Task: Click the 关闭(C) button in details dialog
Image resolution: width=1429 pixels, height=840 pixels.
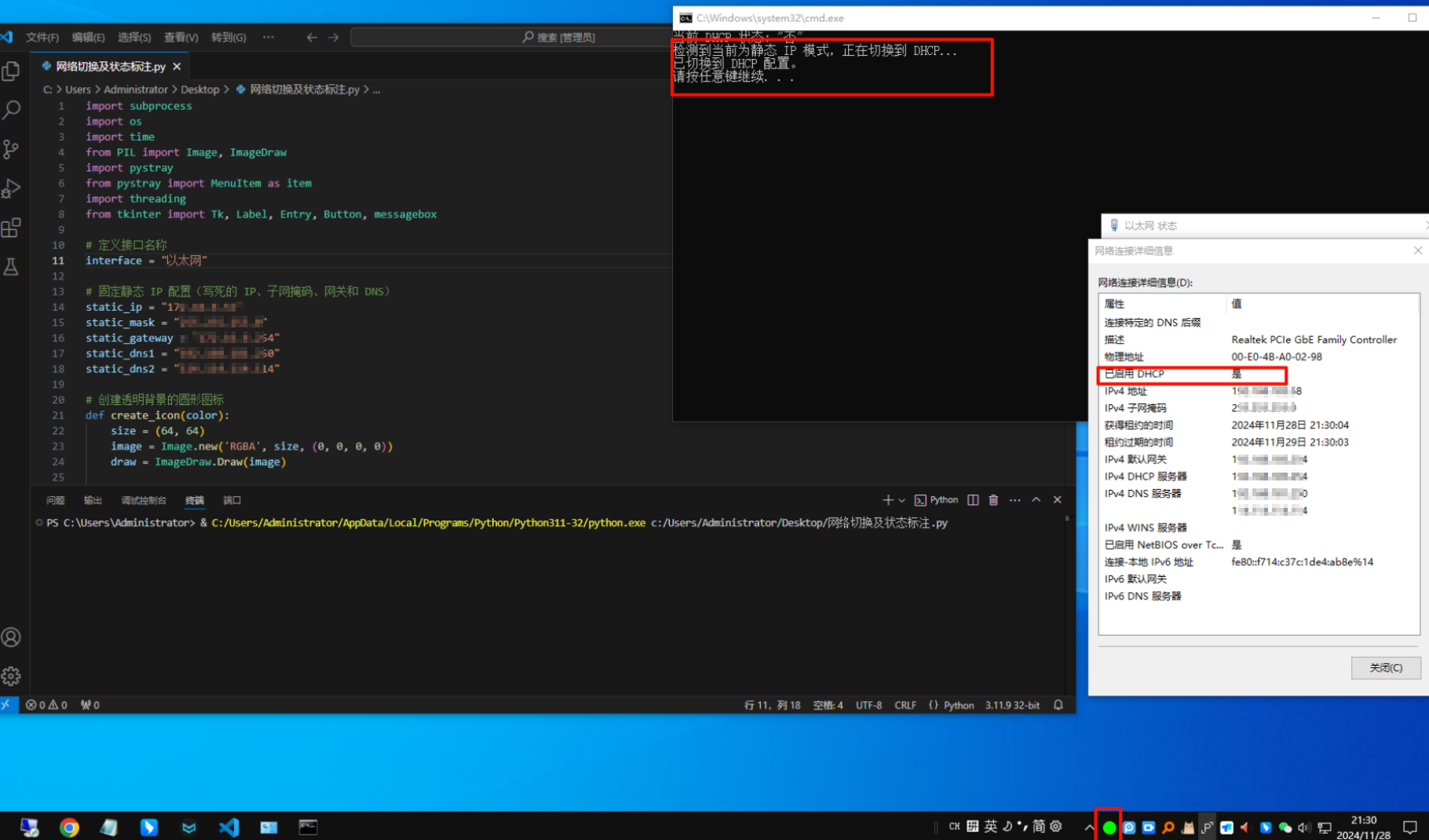Action: click(x=1386, y=667)
